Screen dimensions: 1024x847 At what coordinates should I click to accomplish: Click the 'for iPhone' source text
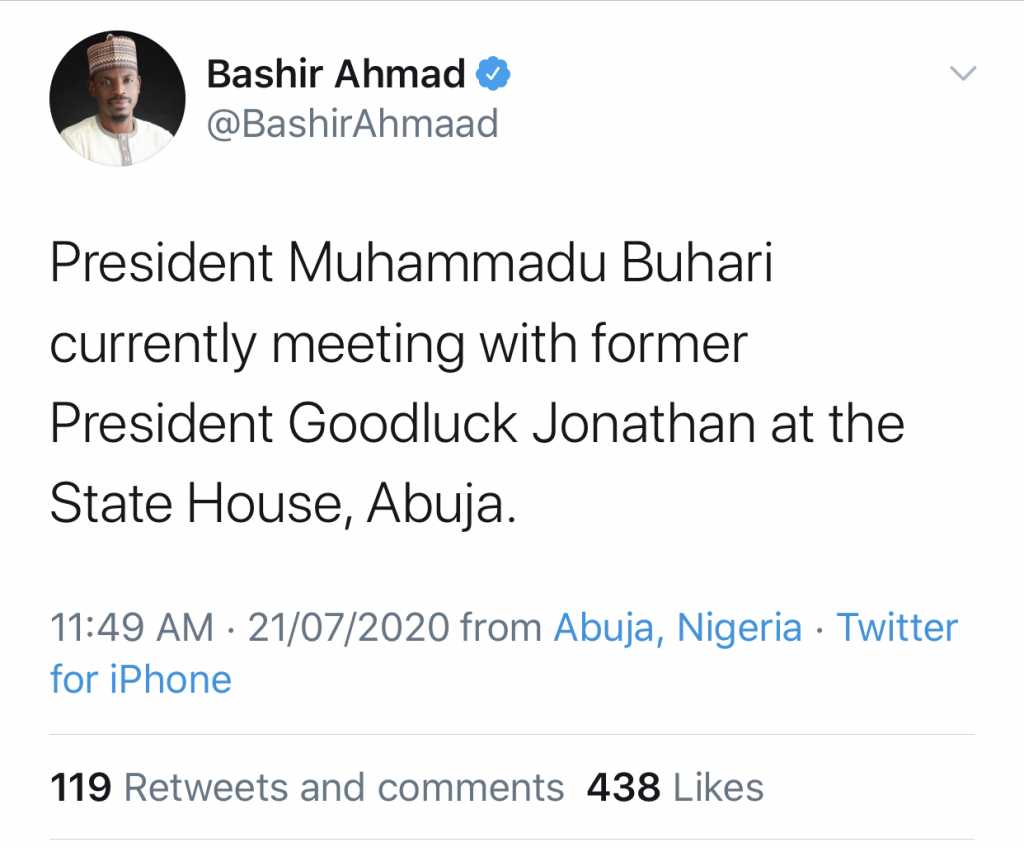(141, 679)
